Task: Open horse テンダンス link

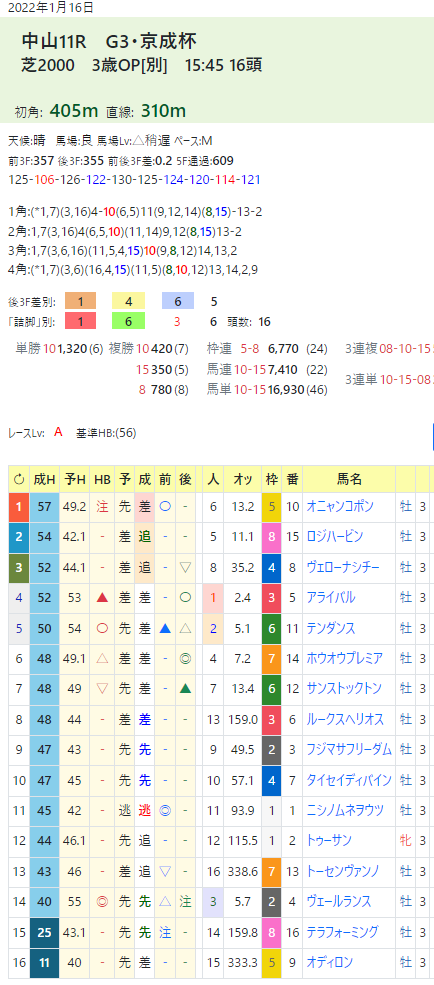Action: 330,628
